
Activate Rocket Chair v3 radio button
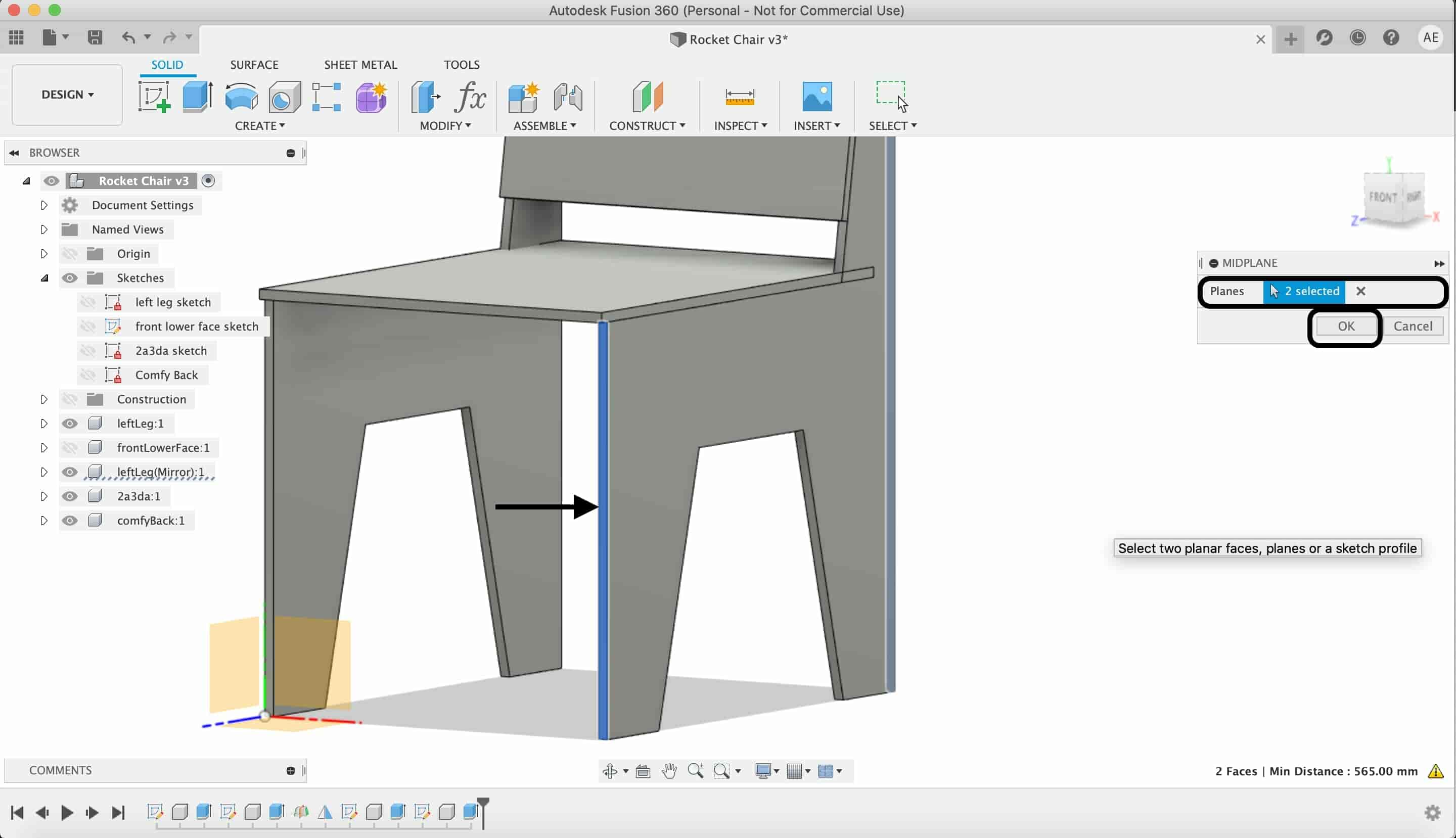208,181
